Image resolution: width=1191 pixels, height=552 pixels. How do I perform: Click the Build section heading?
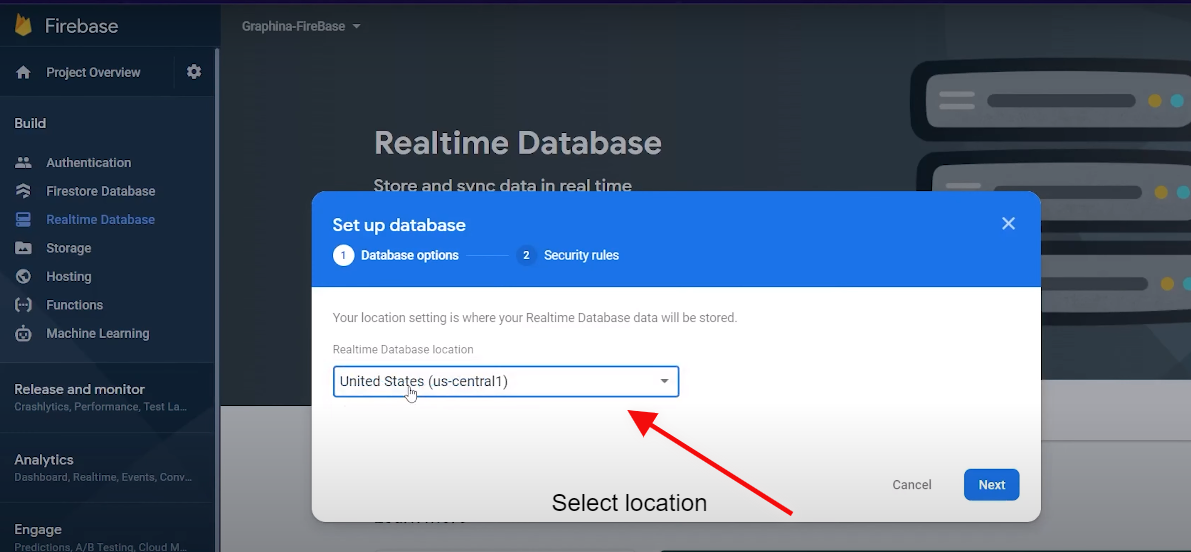tap(30, 123)
